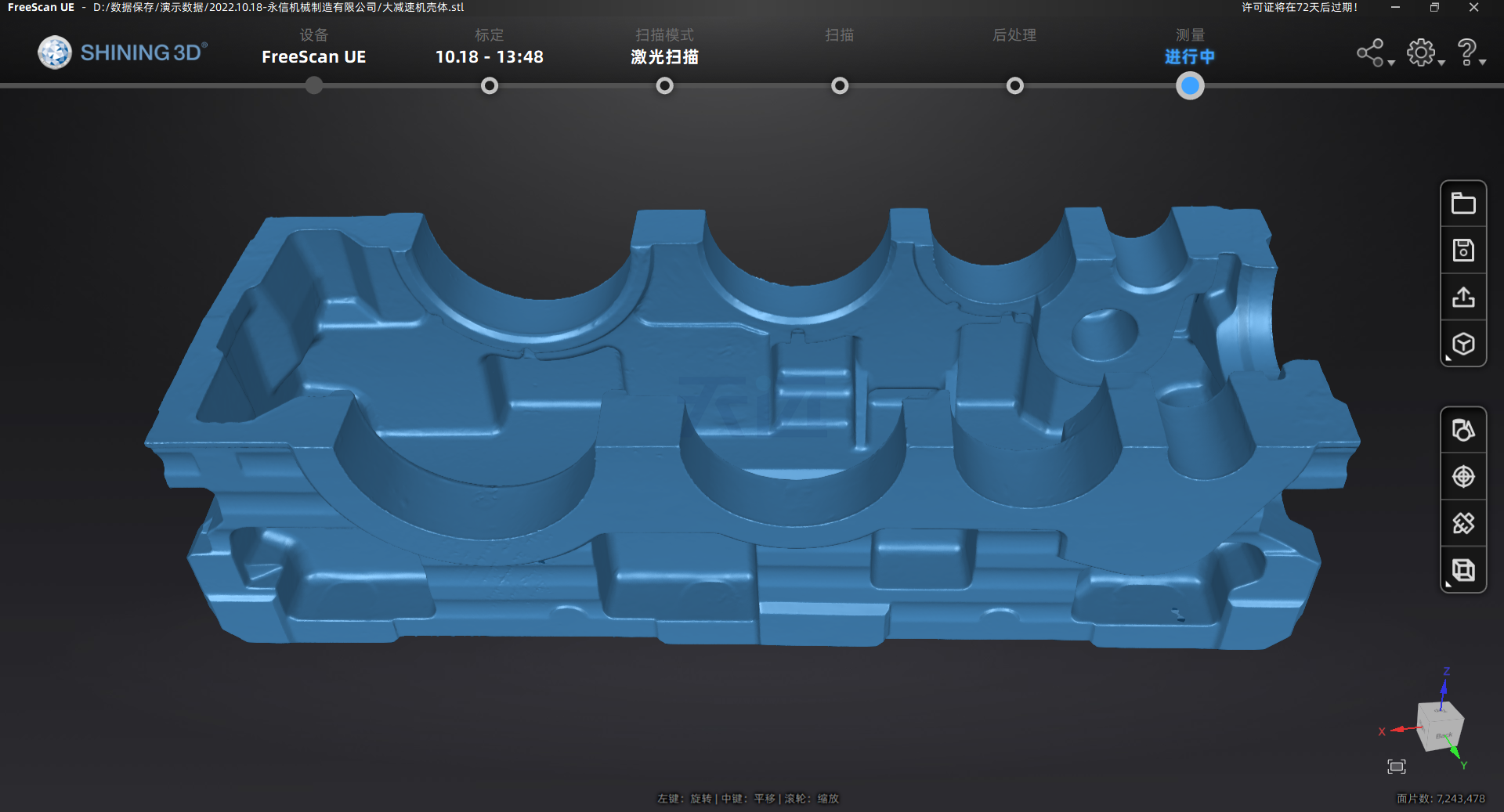Click the crosshair alignment target icon

1462,476
